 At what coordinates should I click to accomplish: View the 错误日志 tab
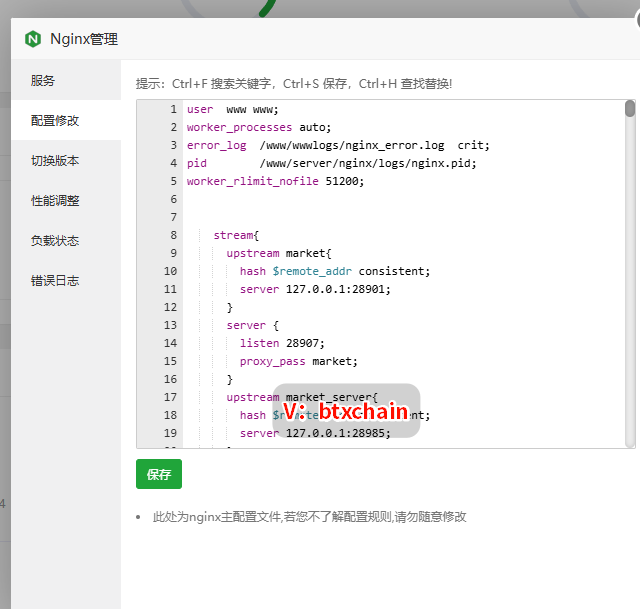55,281
